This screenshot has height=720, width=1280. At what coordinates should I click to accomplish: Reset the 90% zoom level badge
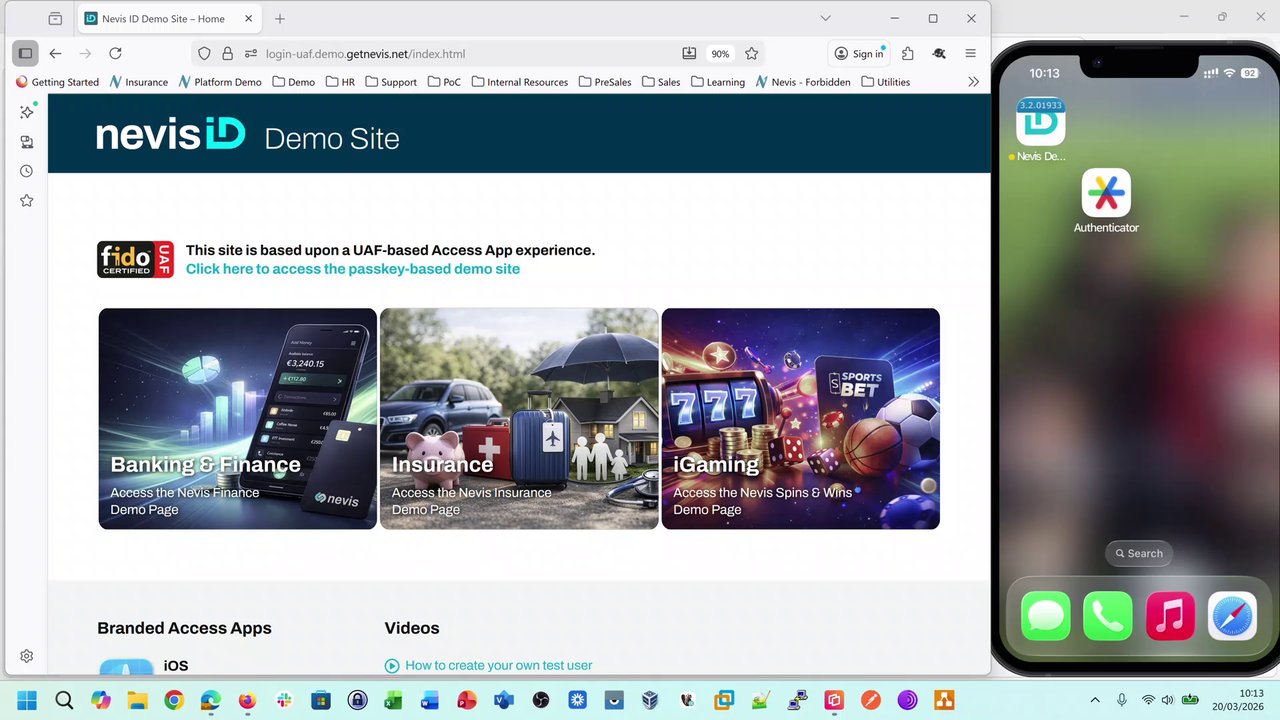tap(720, 54)
